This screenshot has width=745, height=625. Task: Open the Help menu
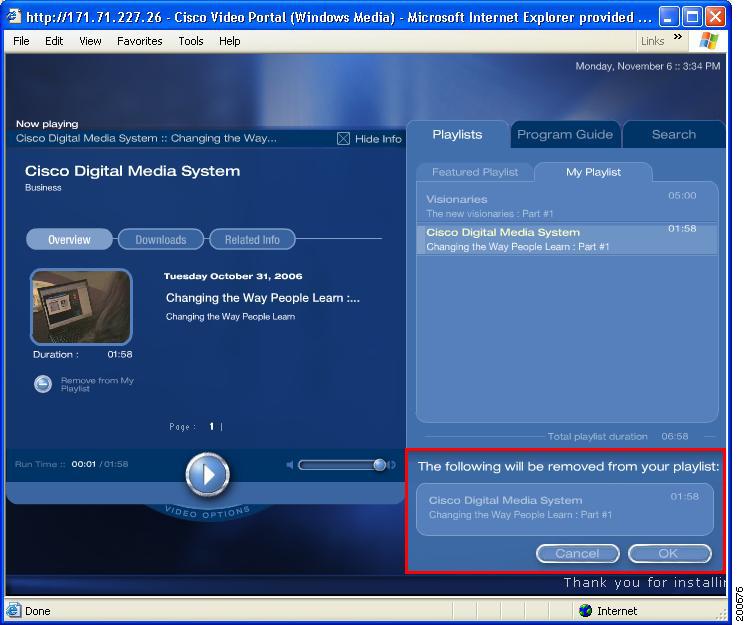point(229,41)
